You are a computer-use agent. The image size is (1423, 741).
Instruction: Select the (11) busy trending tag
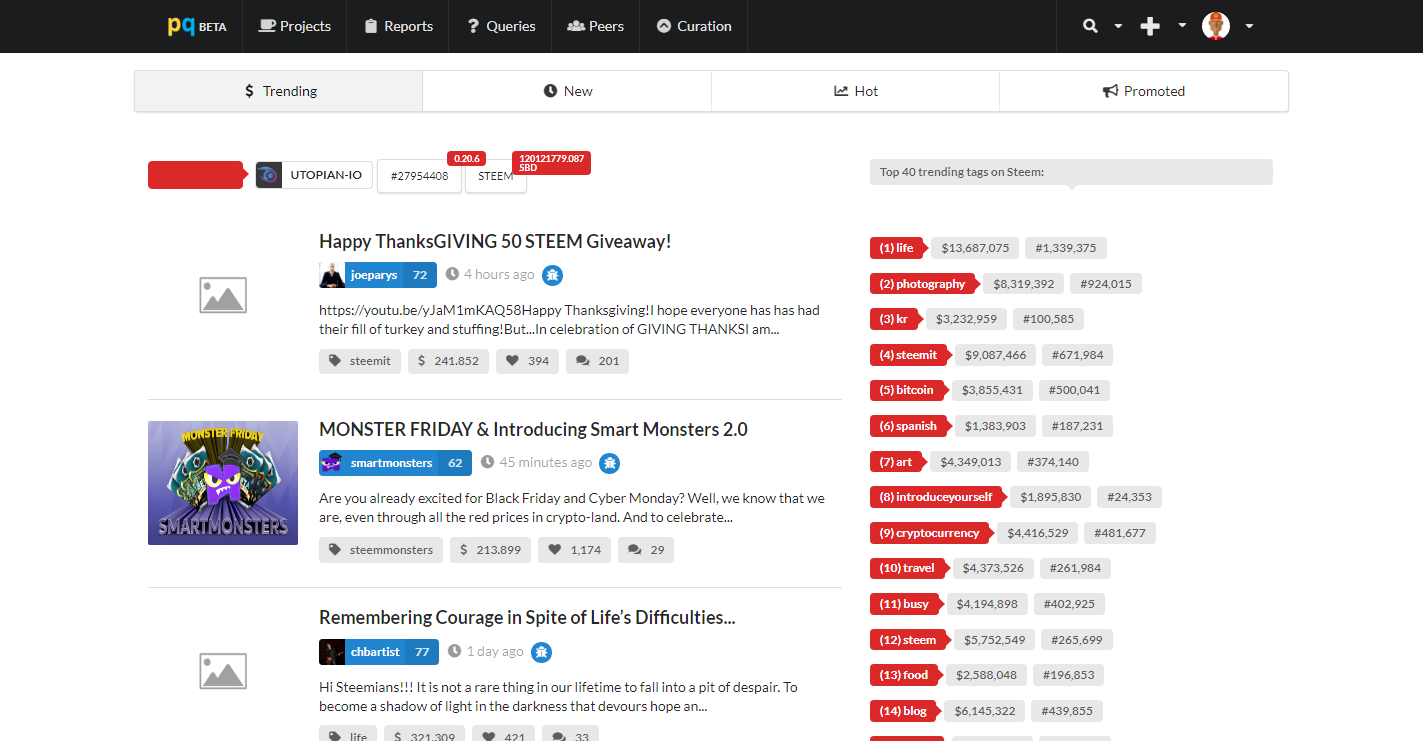tap(906, 604)
